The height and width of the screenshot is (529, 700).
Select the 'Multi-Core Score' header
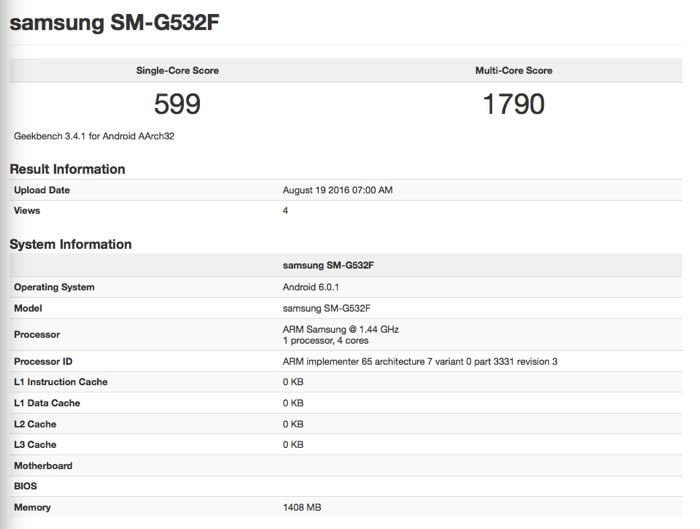click(513, 71)
